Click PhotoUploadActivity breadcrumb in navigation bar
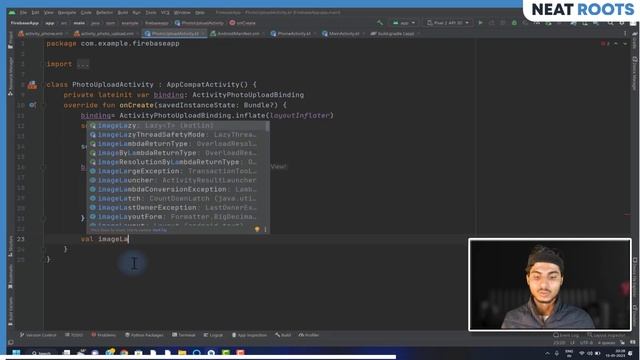 [199, 23]
